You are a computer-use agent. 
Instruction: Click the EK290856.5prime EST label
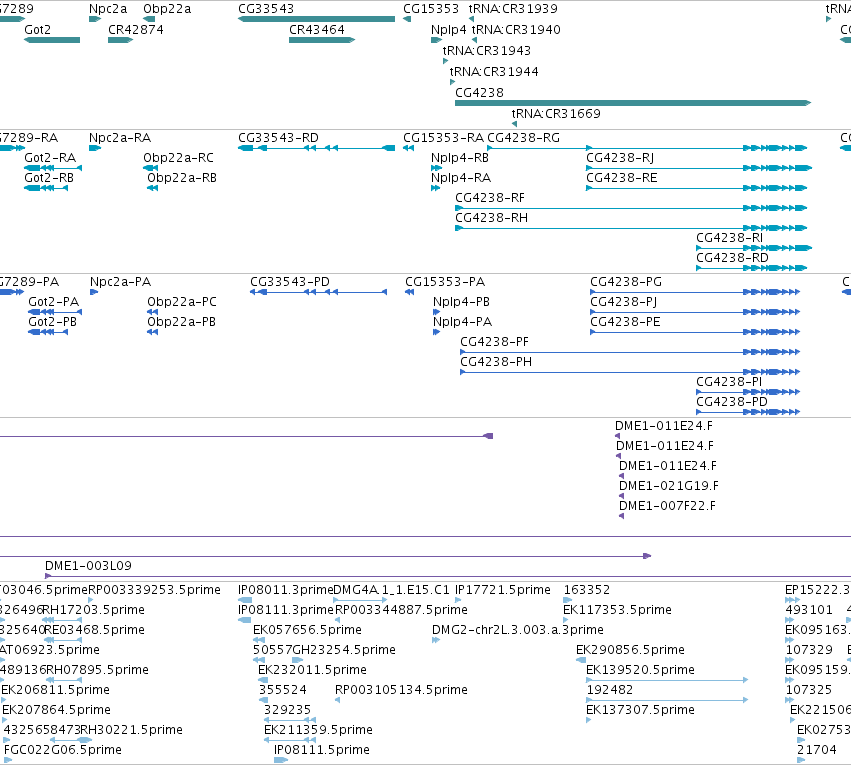point(631,650)
